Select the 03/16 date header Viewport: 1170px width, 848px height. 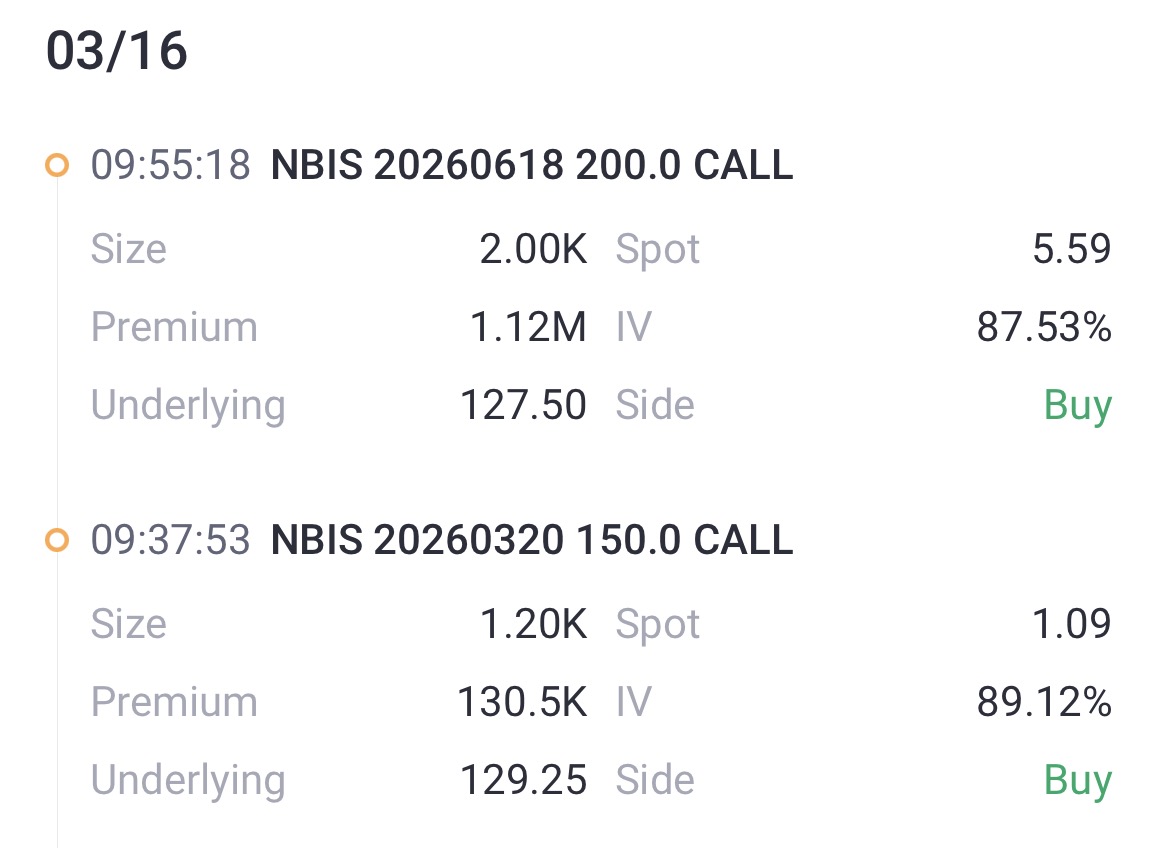pos(117,52)
